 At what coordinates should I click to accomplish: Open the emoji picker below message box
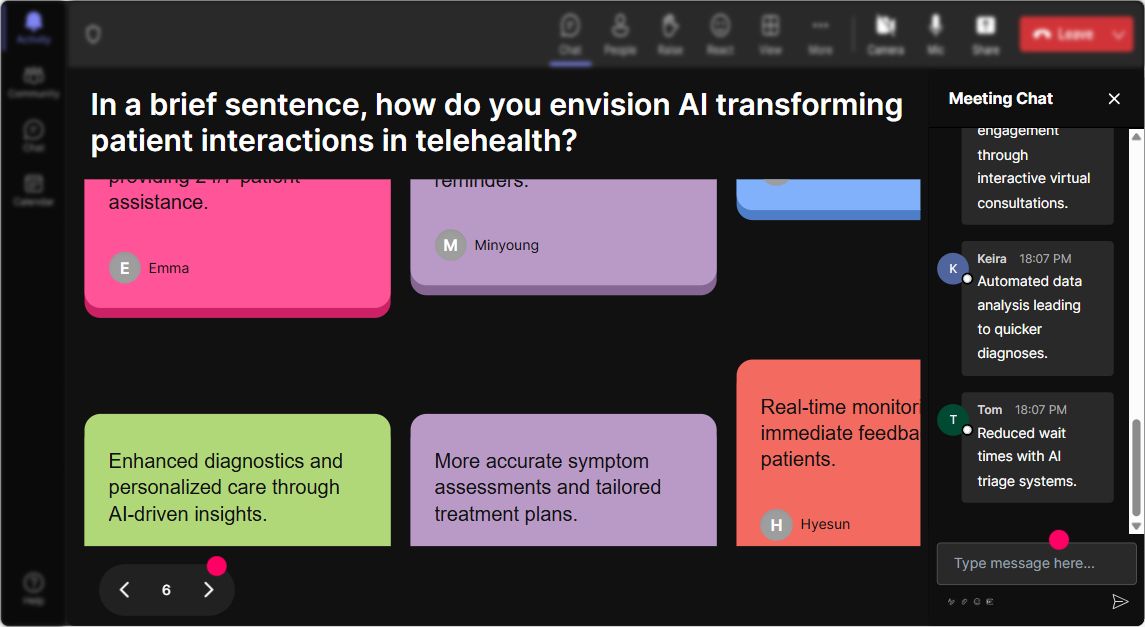click(977, 602)
